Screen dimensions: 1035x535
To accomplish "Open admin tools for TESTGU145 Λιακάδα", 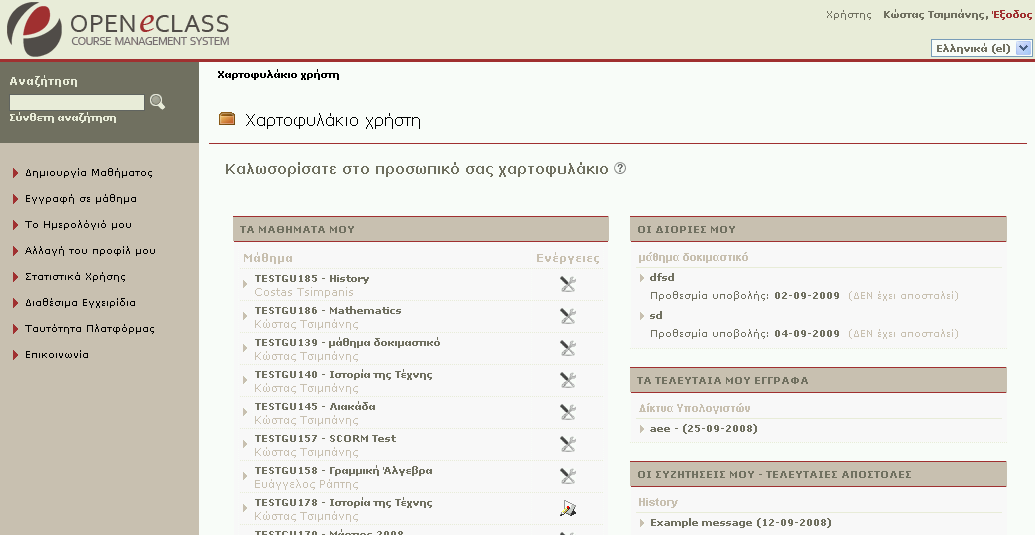I will 568,412.
